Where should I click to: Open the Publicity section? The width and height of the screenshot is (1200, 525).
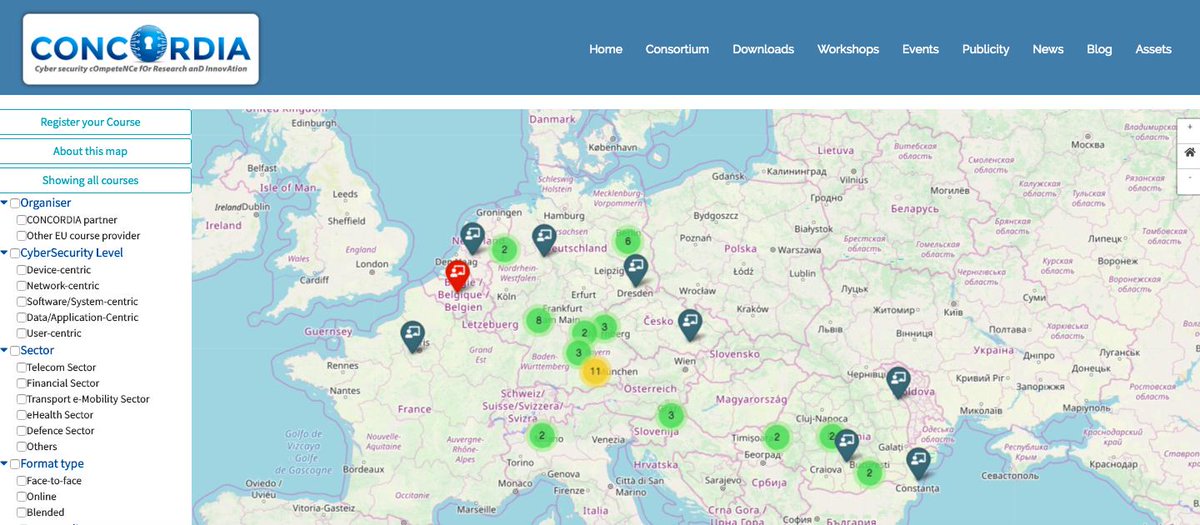coord(986,49)
